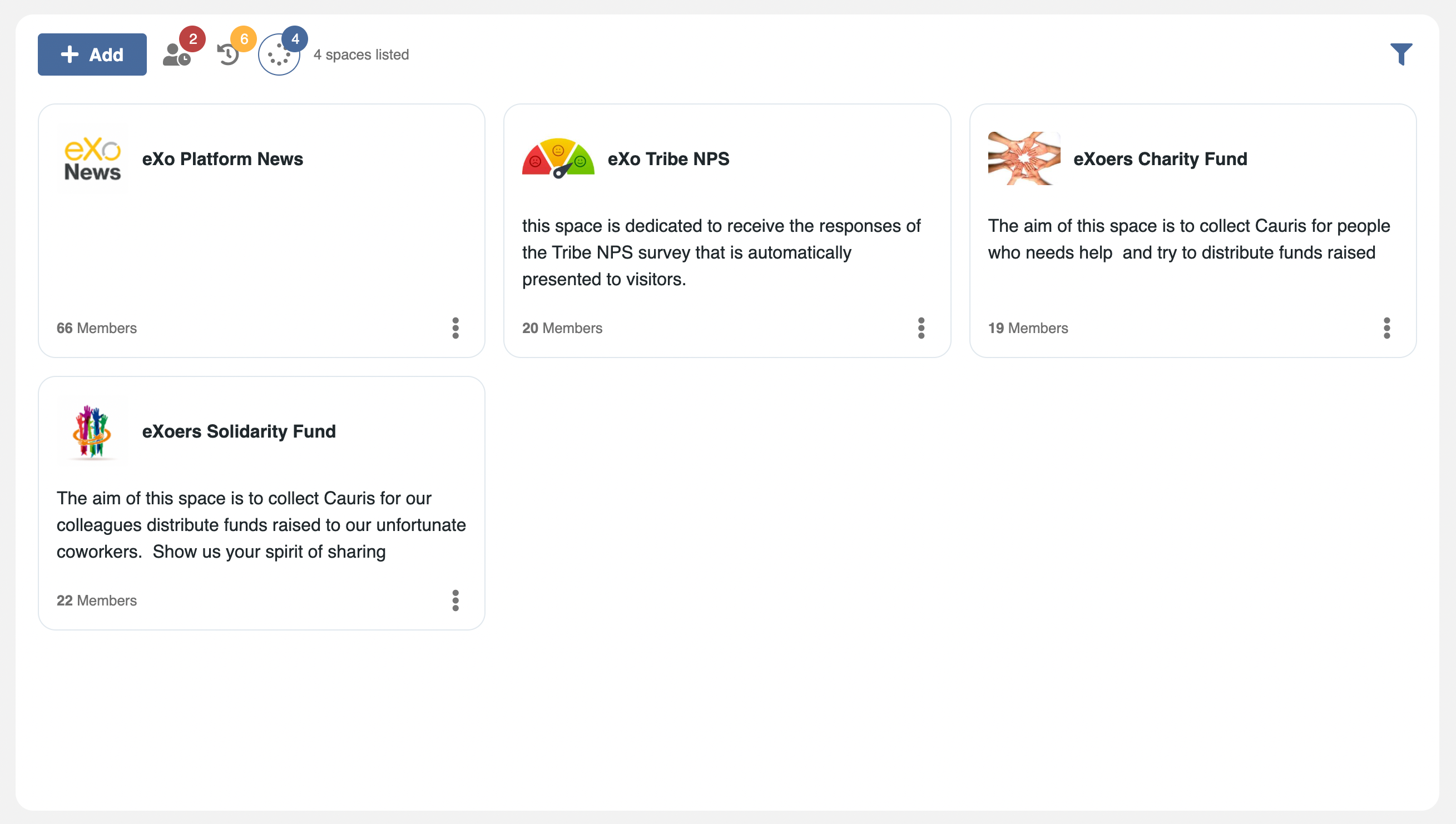The image size is (1456, 824).
Task: Click the Add space button
Action: 92,54
